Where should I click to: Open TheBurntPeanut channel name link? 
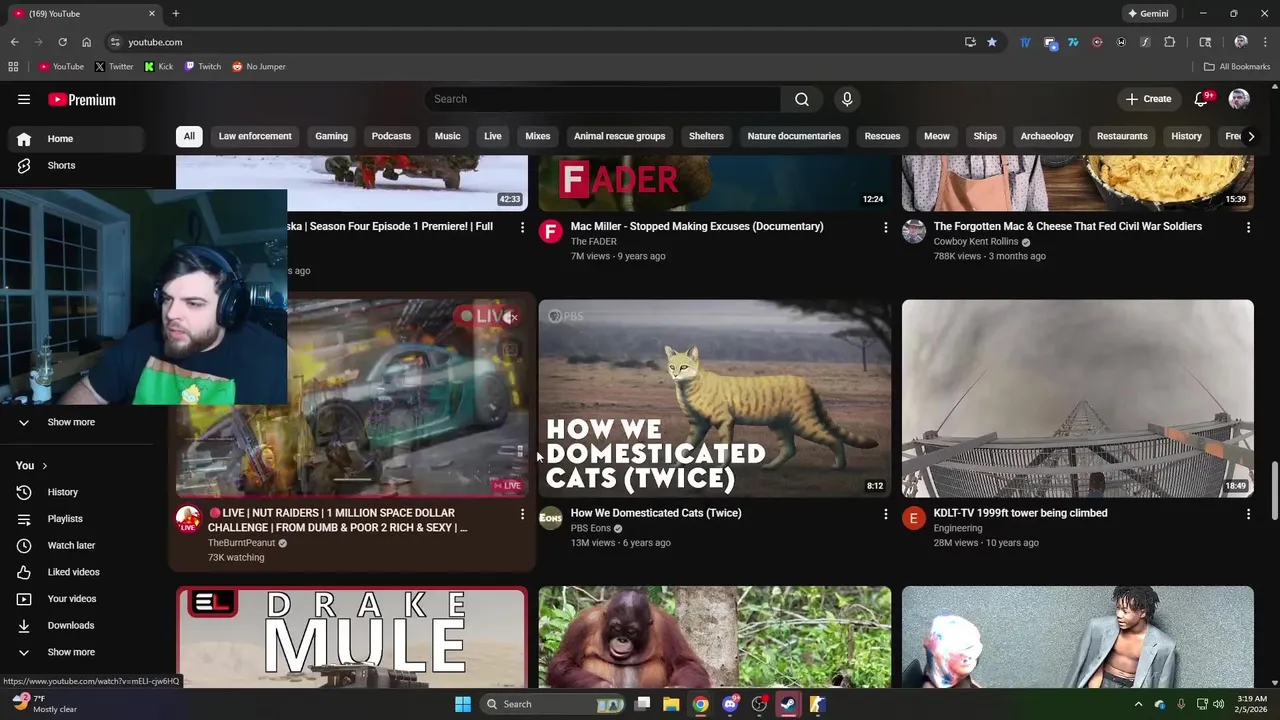pyautogui.click(x=241, y=543)
